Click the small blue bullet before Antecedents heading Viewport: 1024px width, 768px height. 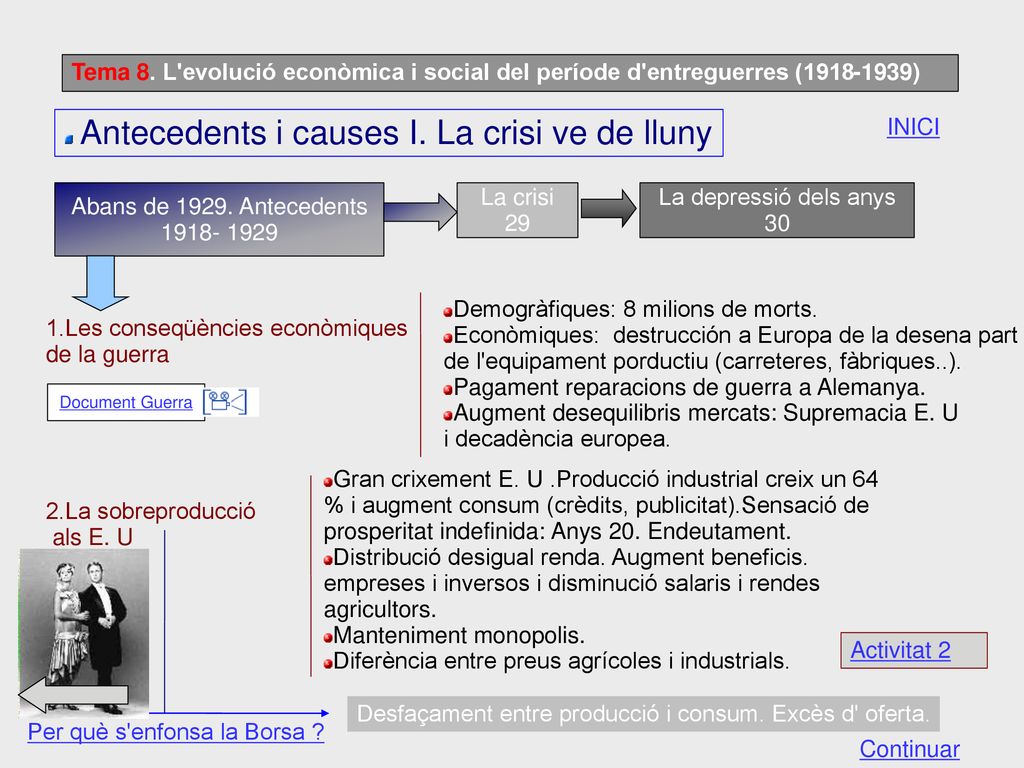tap(69, 138)
